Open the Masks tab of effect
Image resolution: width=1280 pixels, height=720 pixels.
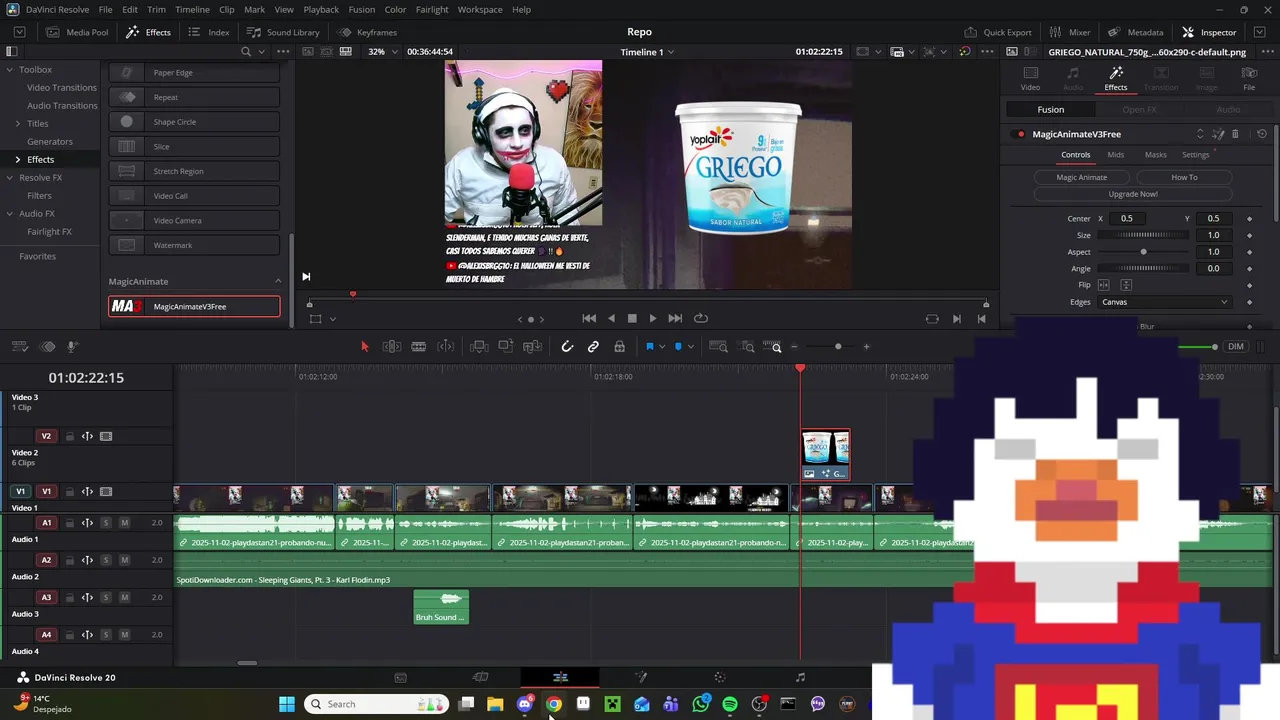tap(1155, 155)
